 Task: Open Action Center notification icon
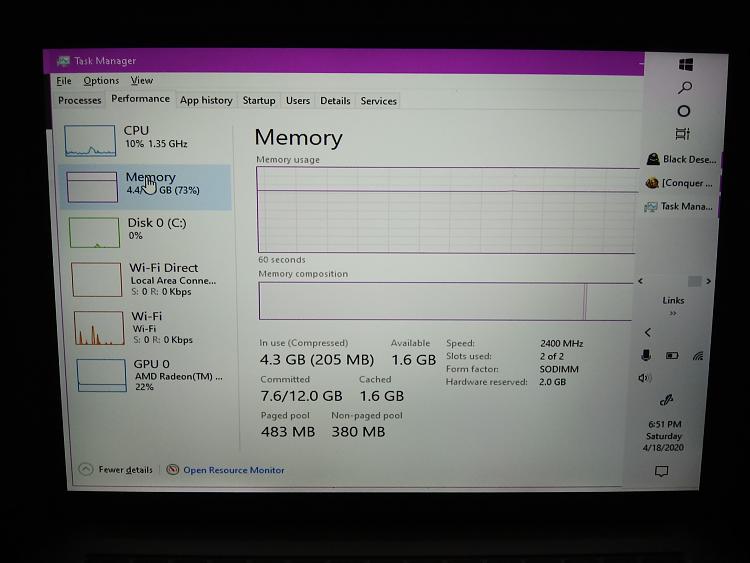662,472
